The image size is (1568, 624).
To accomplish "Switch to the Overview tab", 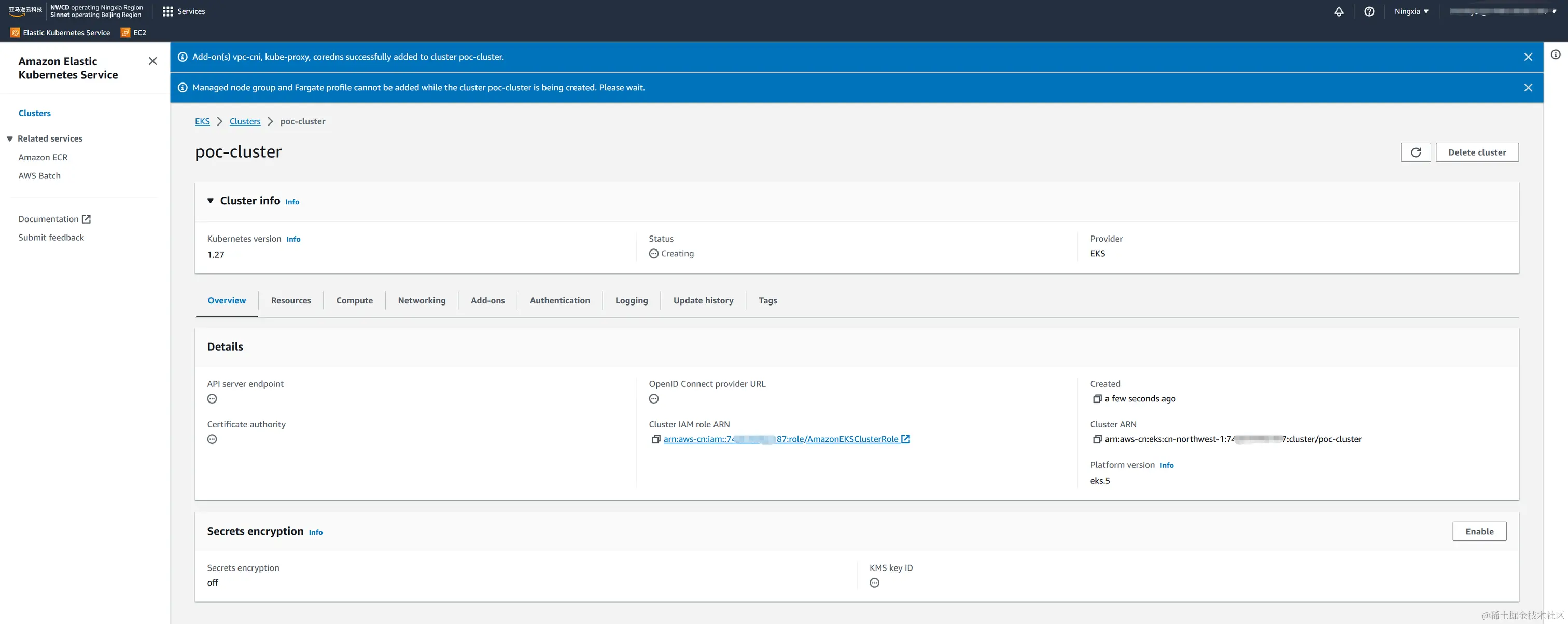I will 227,301.
